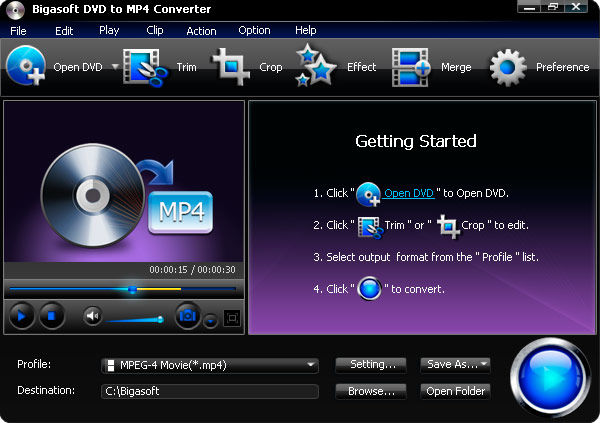Click the Effect label in toolbar
Image resolution: width=600 pixels, height=423 pixels.
click(362, 67)
